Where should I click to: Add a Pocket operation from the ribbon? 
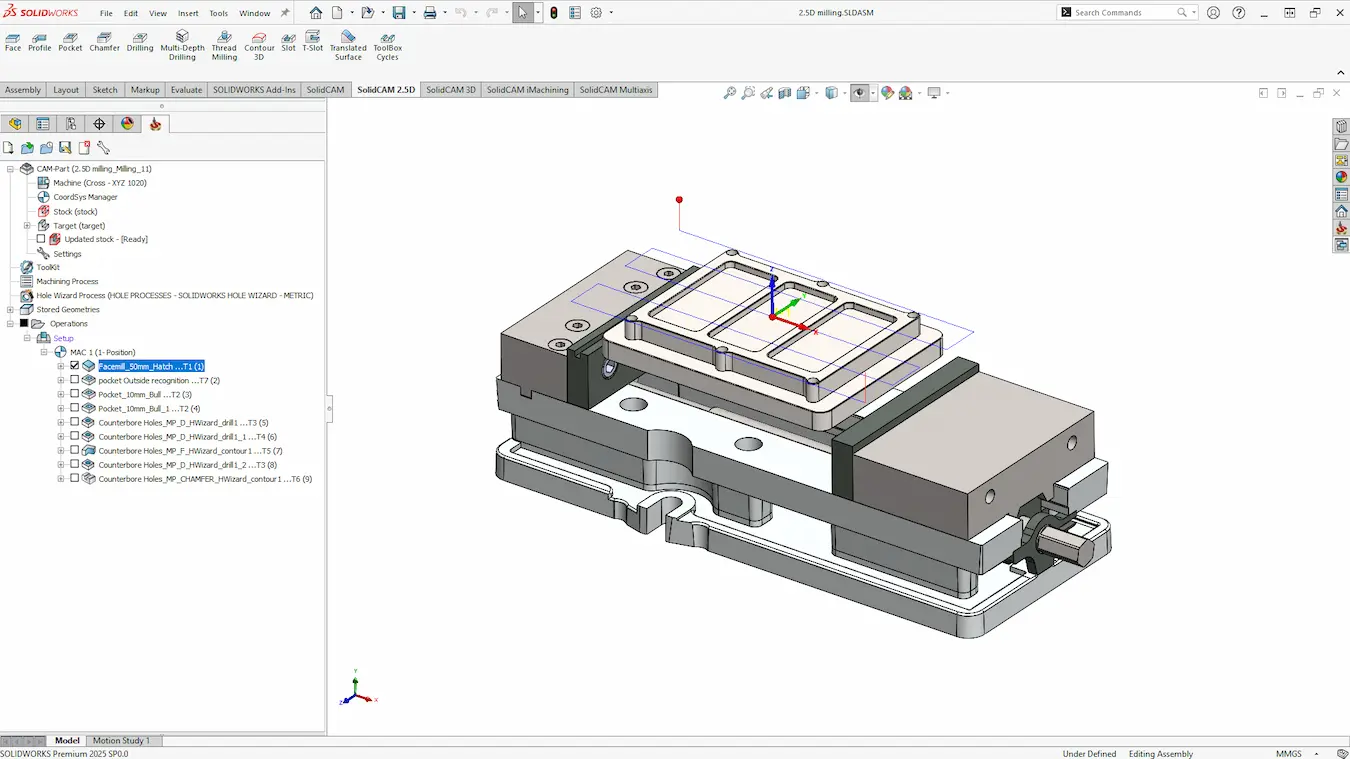[x=70, y=41]
